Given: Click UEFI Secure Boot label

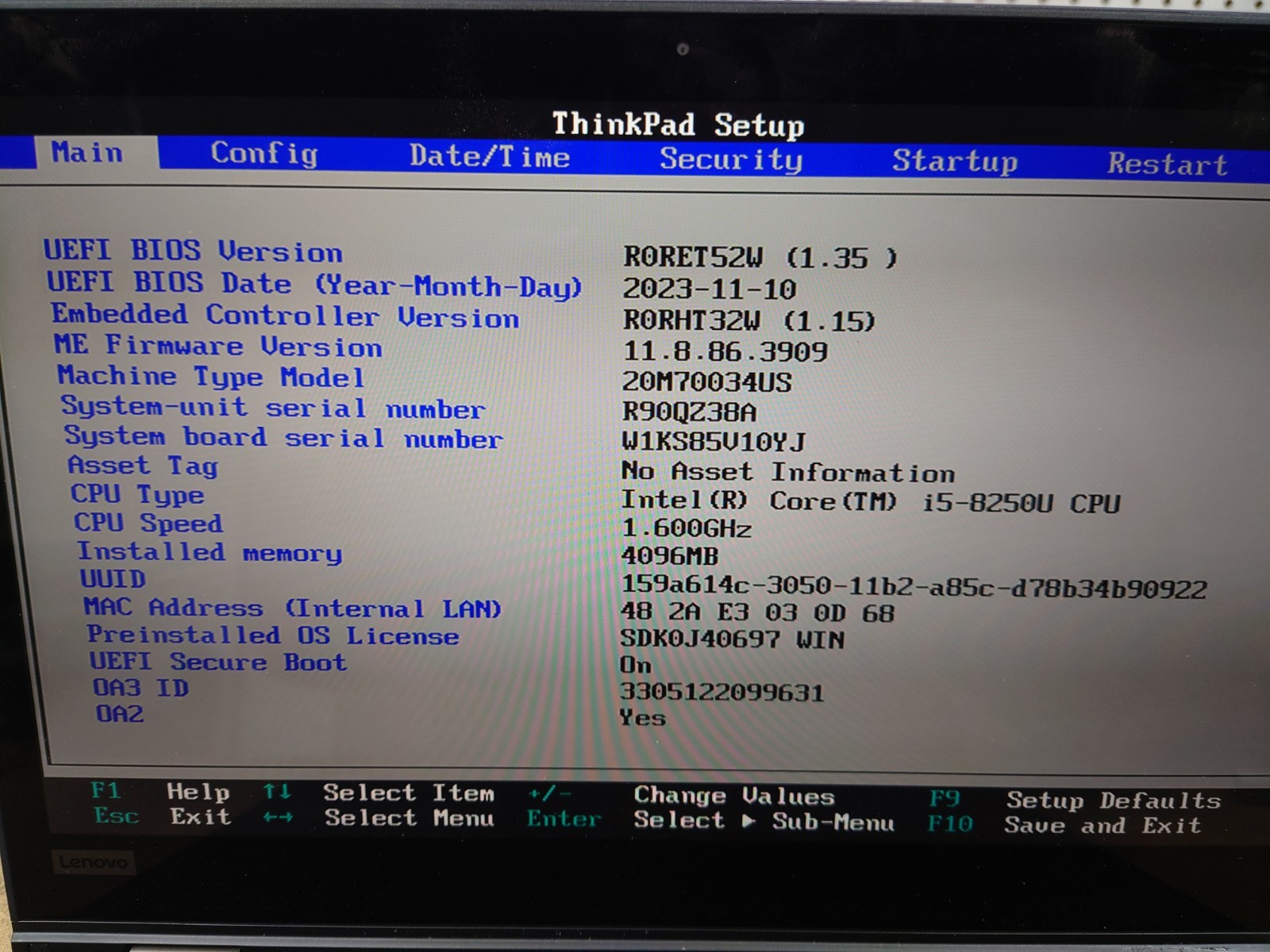Looking at the screenshot, I should [x=218, y=662].
